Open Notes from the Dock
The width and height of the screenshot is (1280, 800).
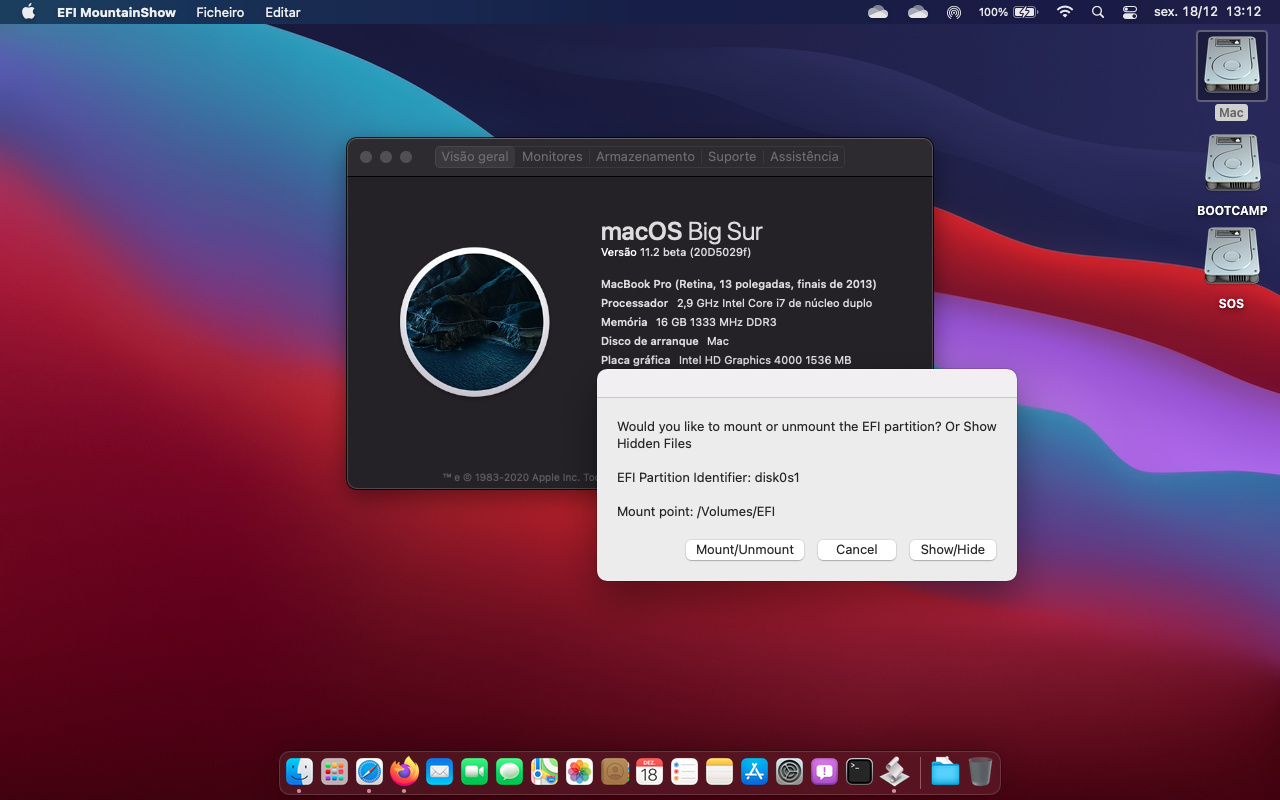point(720,771)
